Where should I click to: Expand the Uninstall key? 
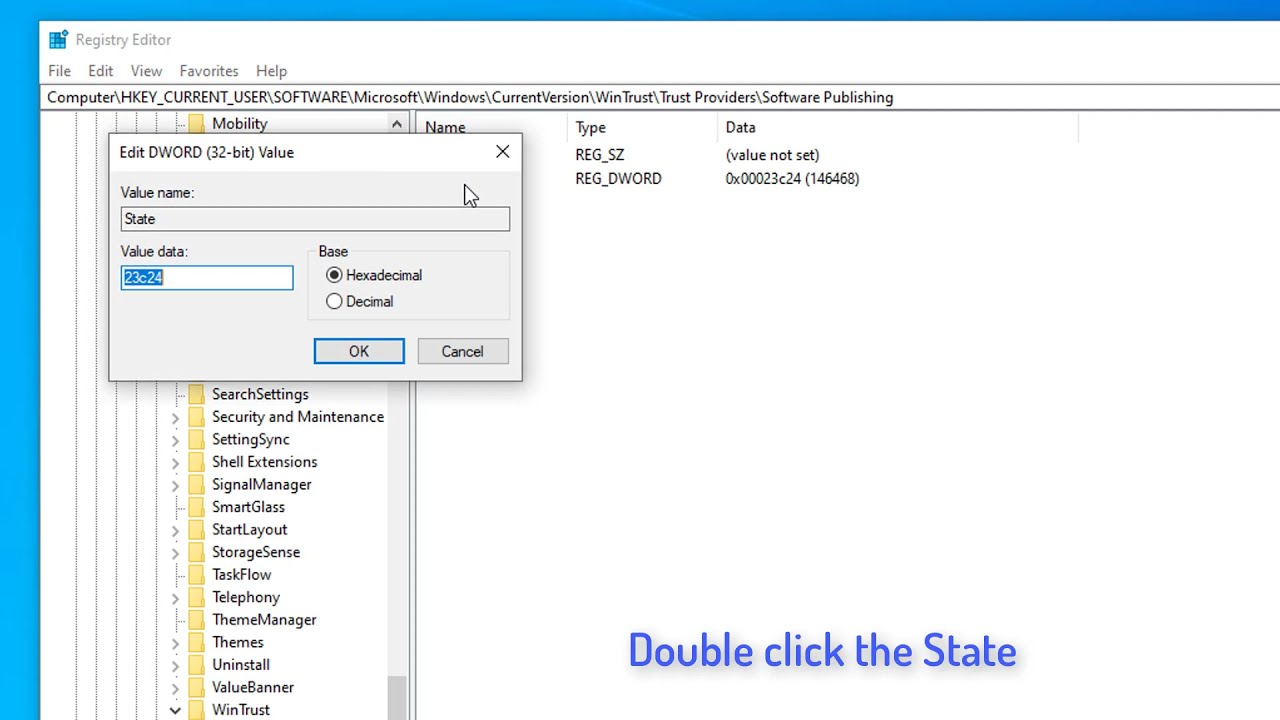tap(175, 664)
